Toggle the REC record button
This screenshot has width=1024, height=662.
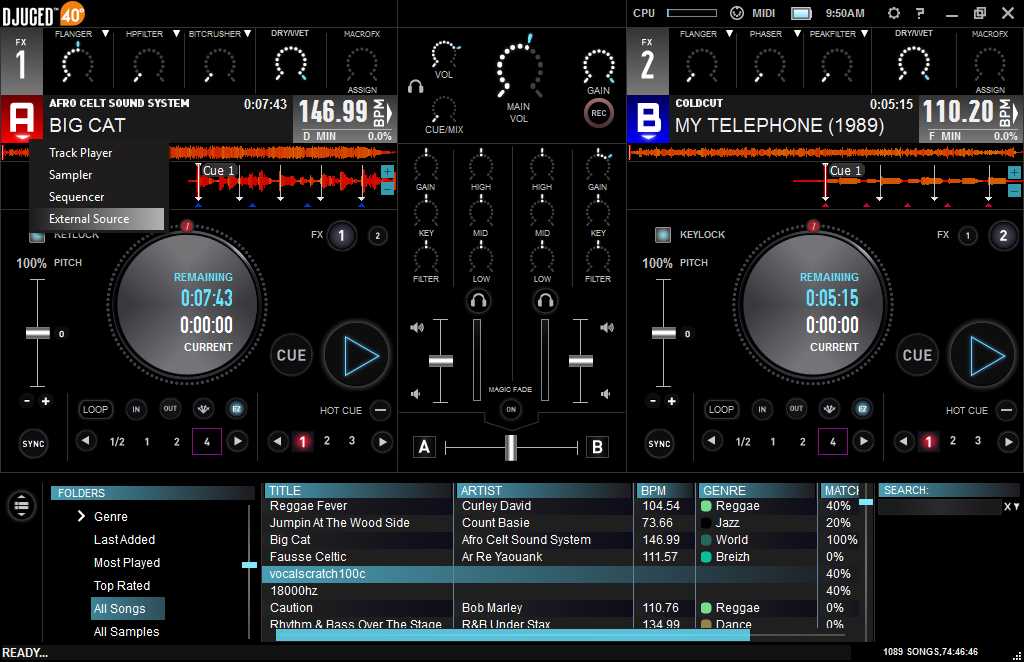tap(598, 113)
